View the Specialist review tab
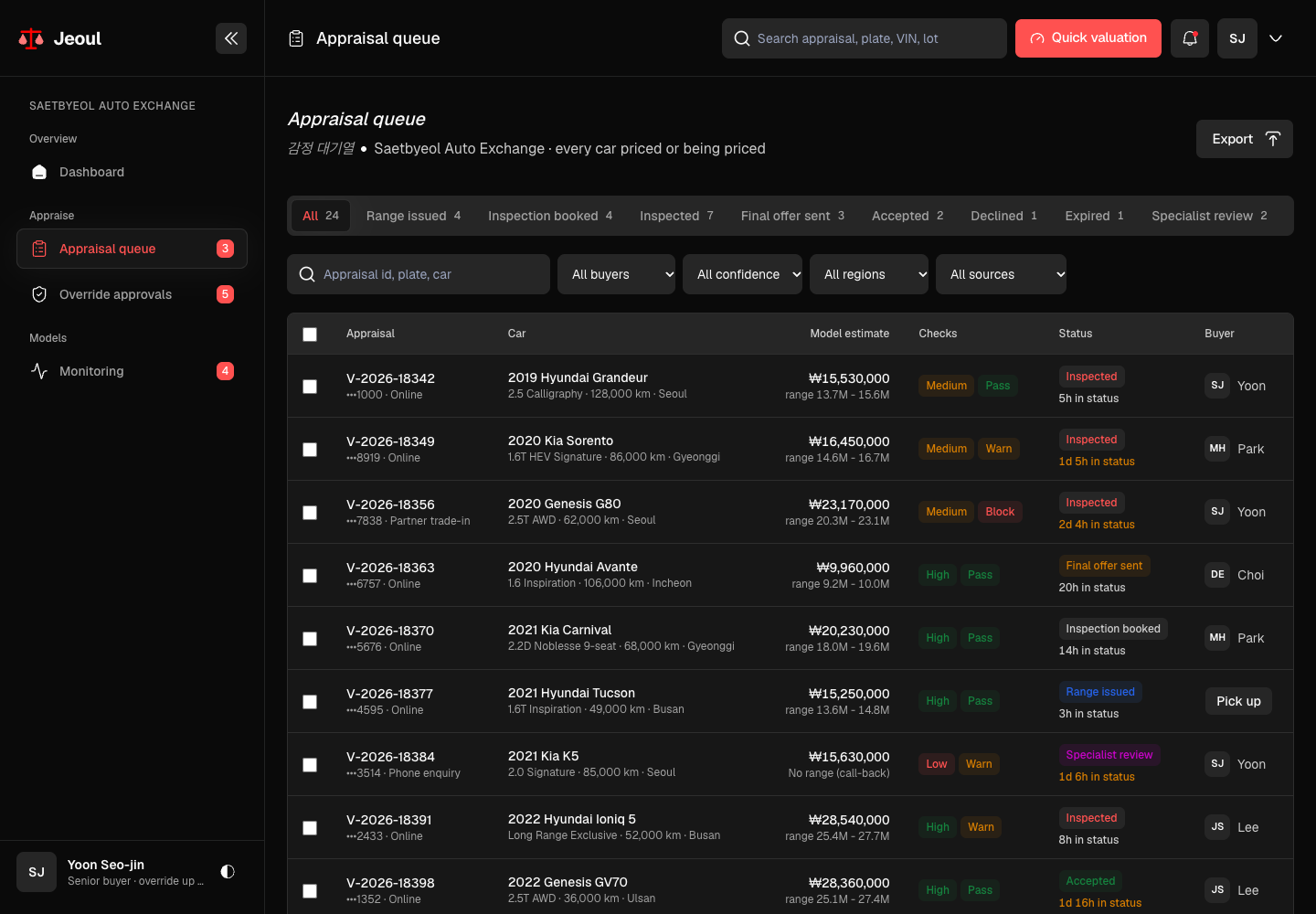Viewport: 1316px width, 914px height. pyautogui.click(x=1209, y=216)
